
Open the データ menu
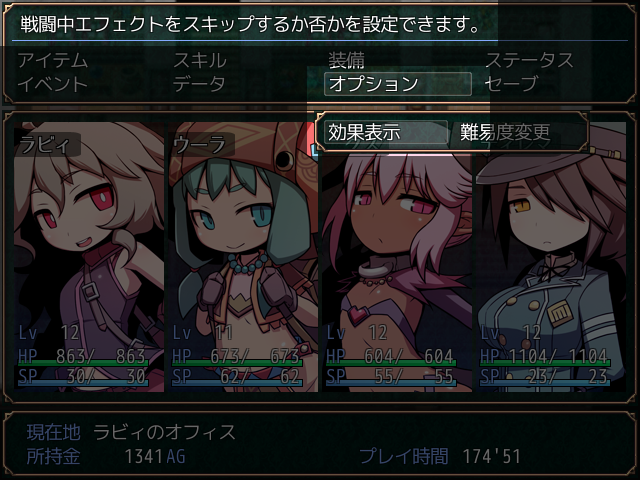pyautogui.click(x=200, y=84)
